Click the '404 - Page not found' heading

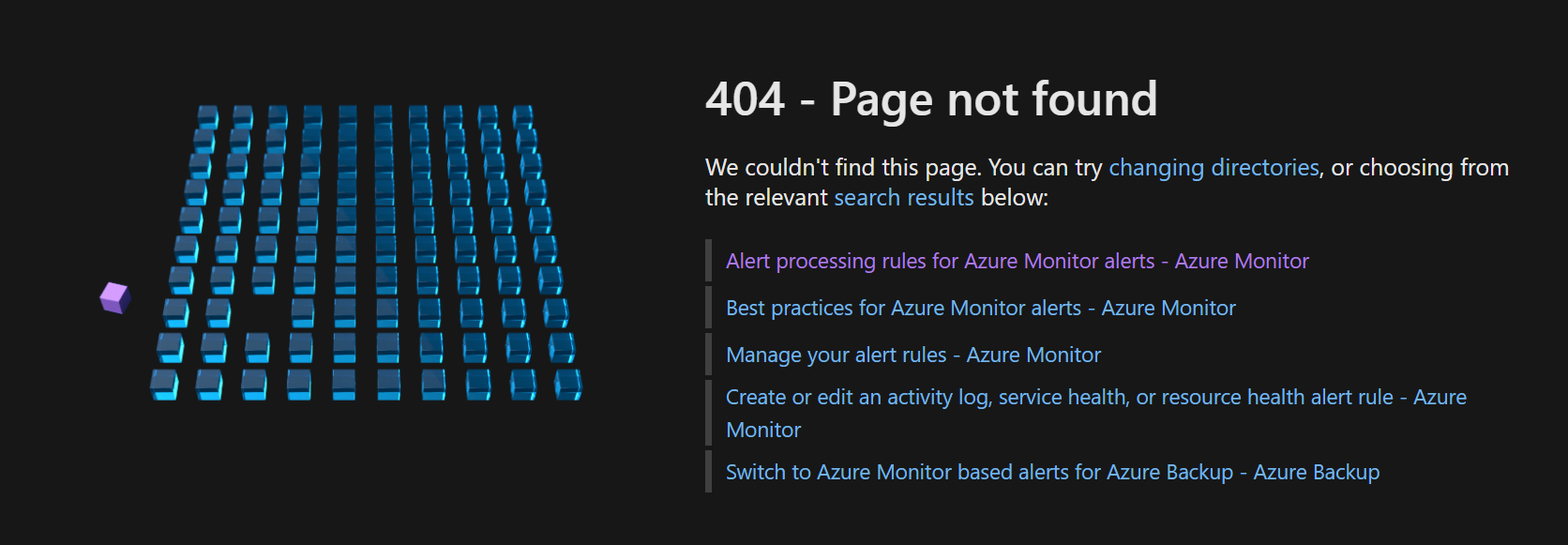click(x=931, y=98)
